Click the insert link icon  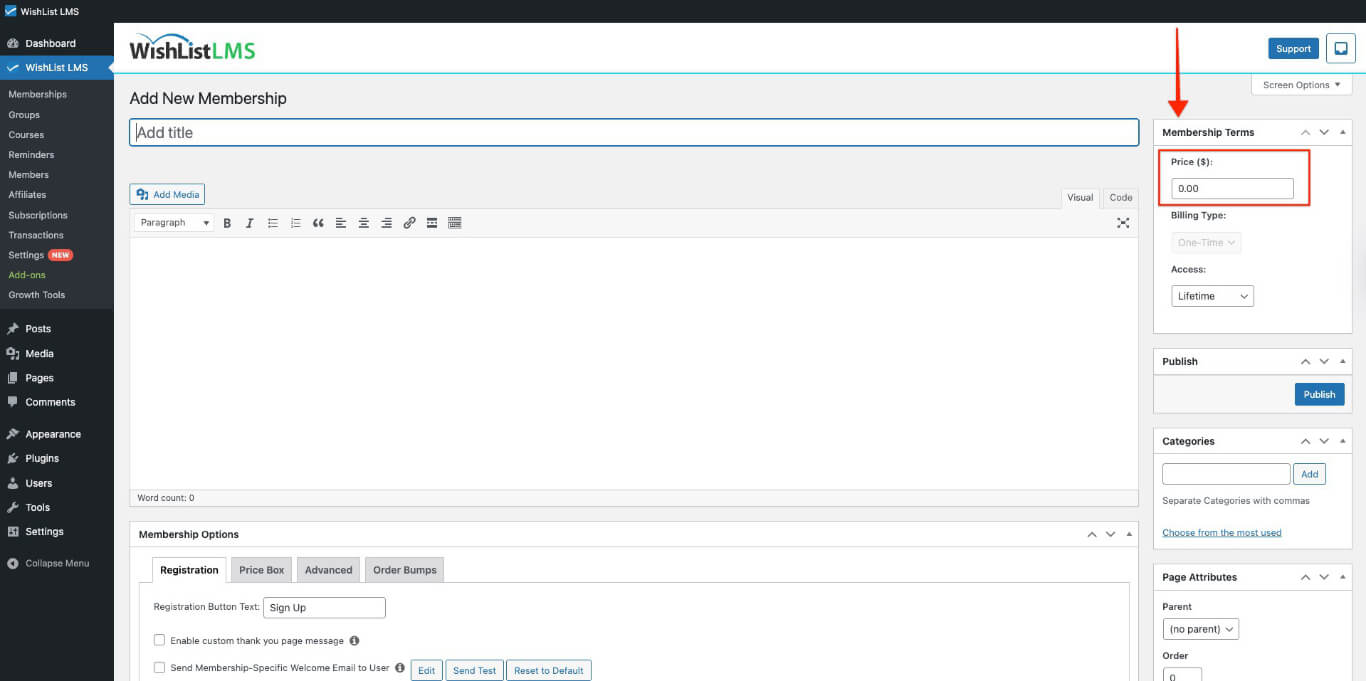409,223
